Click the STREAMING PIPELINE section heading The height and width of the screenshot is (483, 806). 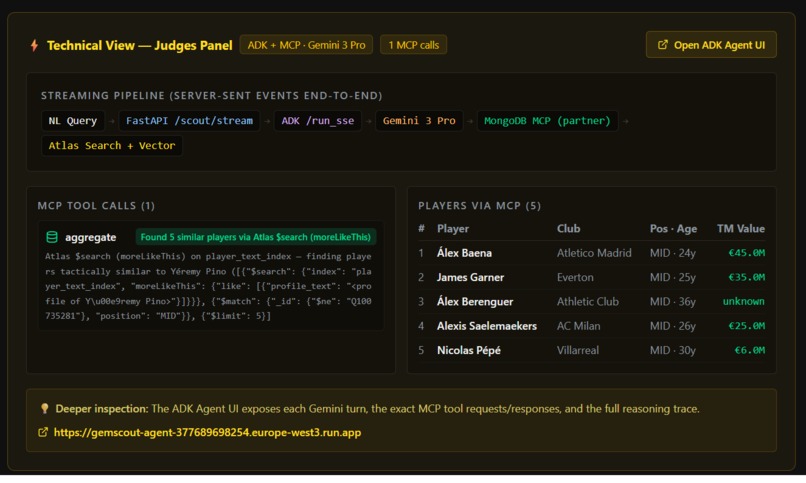[x=212, y=96]
